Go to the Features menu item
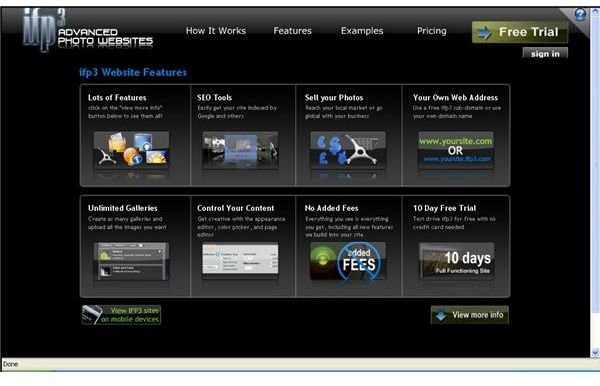600x386 pixels. click(x=292, y=31)
